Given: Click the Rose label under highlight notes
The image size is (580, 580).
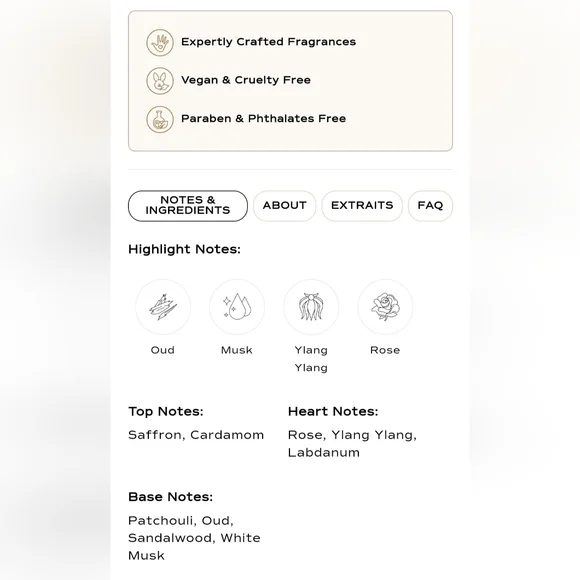Looking at the screenshot, I should point(385,350).
